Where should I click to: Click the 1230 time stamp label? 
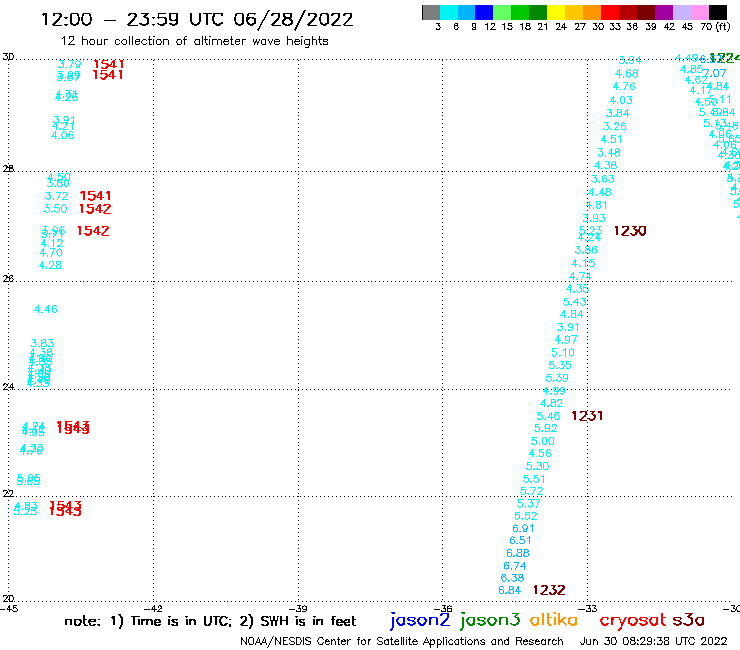click(630, 231)
